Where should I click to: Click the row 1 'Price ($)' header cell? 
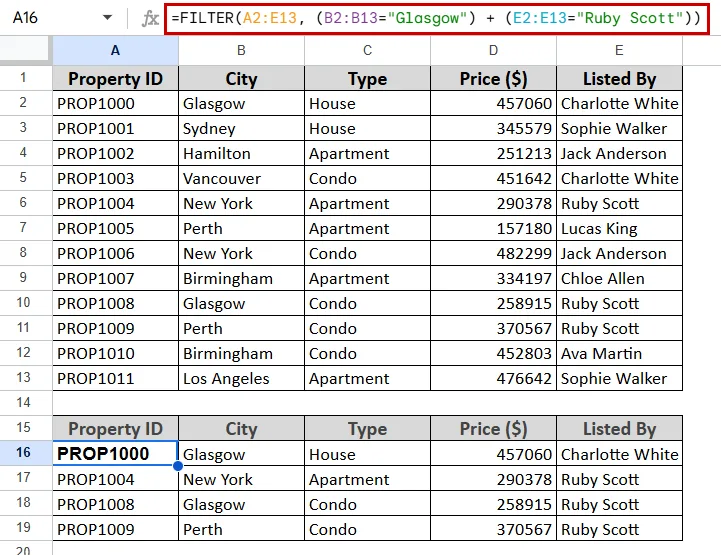(x=493, y=78)
